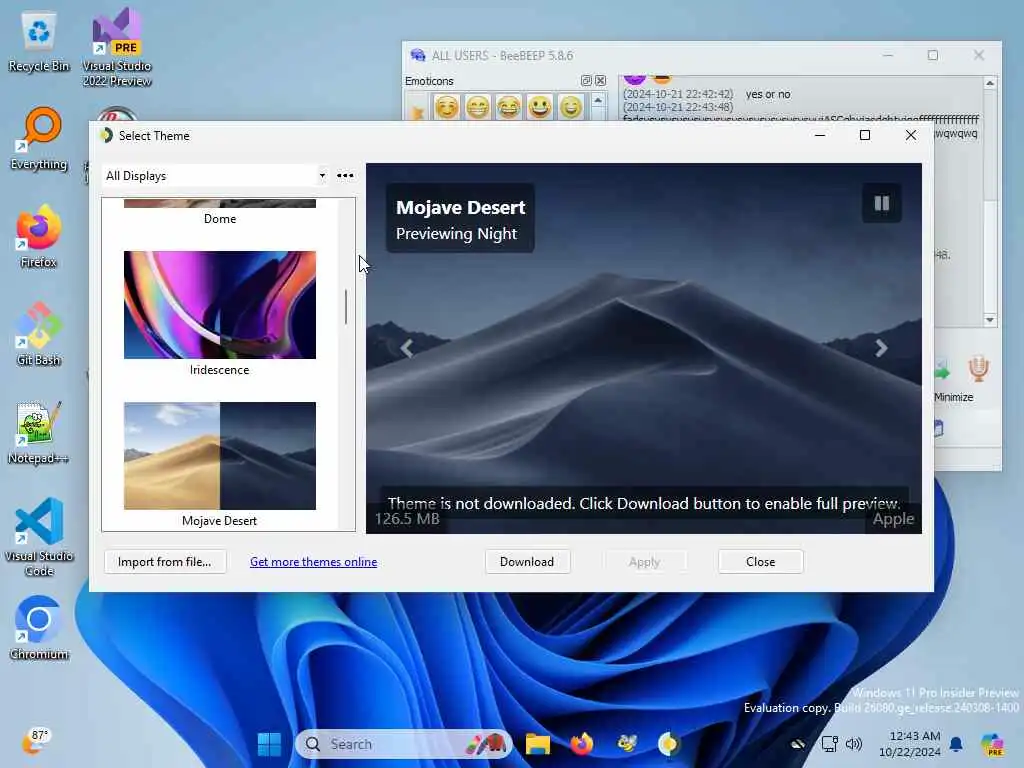Click the microphone icon in BeeBEEP
Viewport: 1024px width, 768px height.
pos(978,369)
